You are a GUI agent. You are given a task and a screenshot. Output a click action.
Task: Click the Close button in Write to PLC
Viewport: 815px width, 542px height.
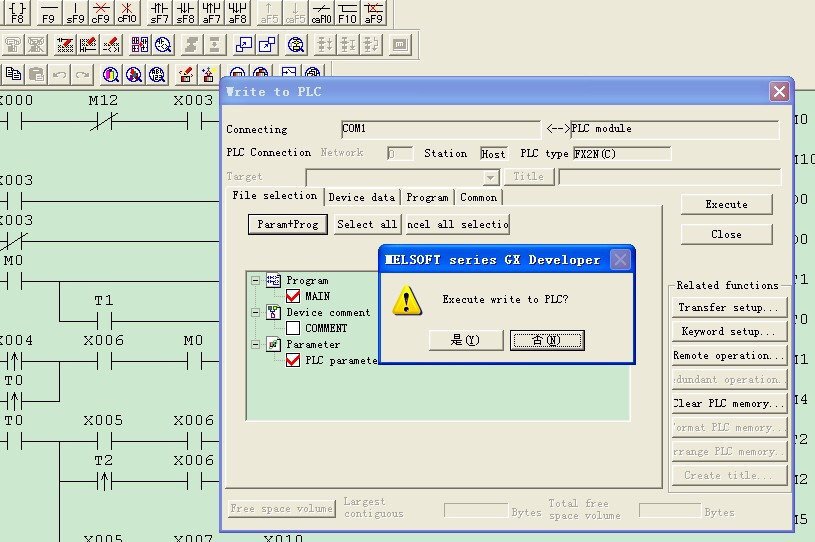point(727,234)
